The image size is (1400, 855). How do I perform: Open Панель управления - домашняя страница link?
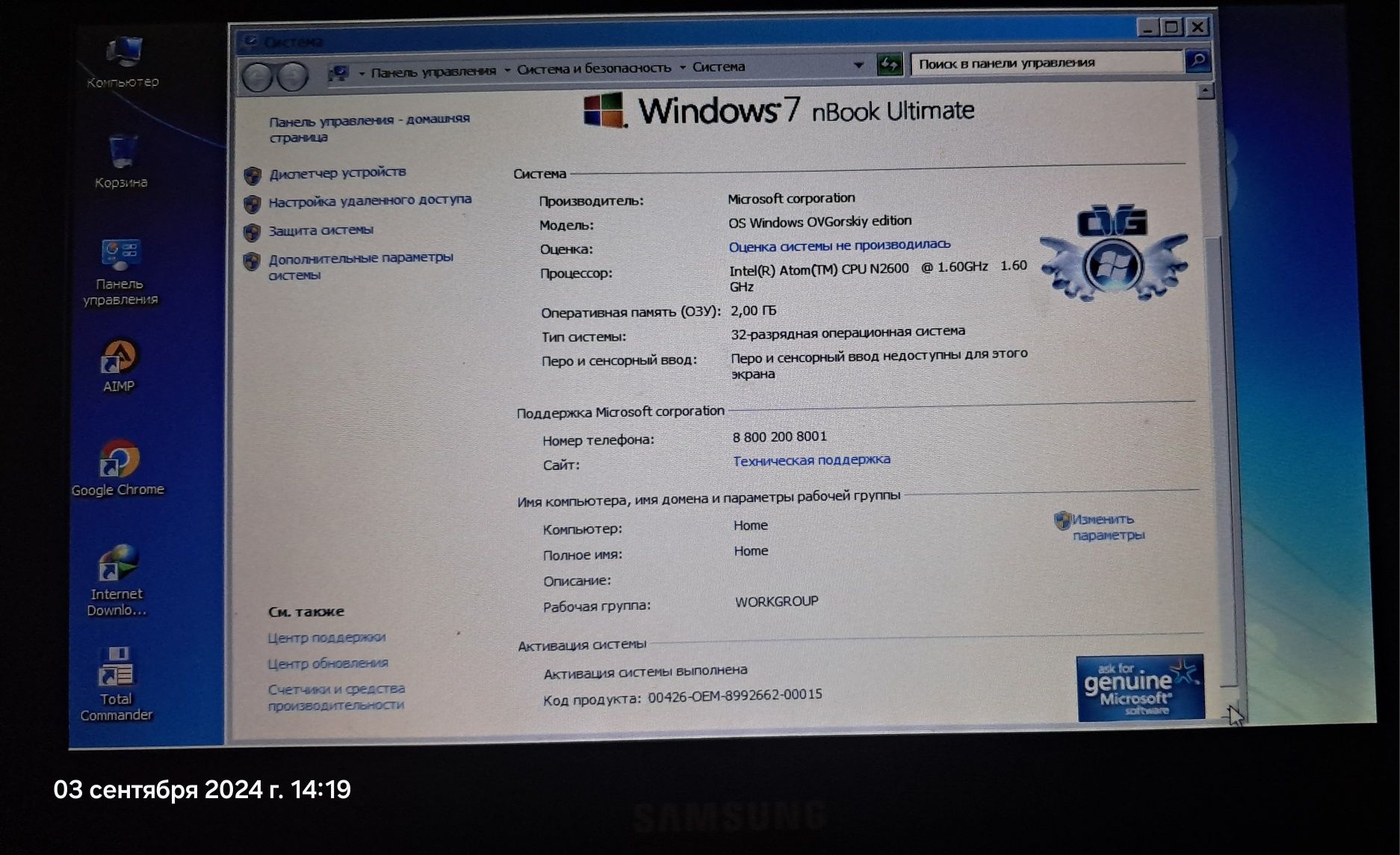370,128
